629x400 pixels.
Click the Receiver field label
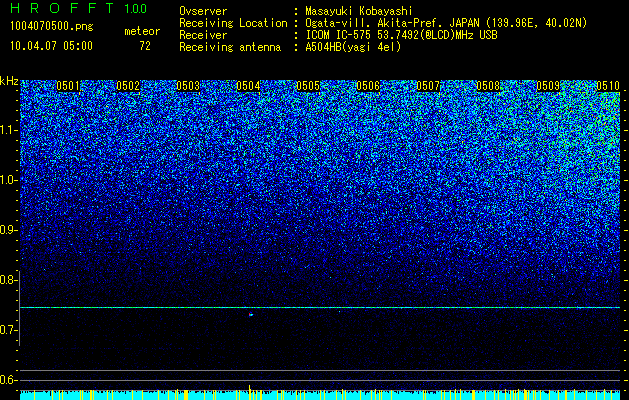tap(203, 35)
